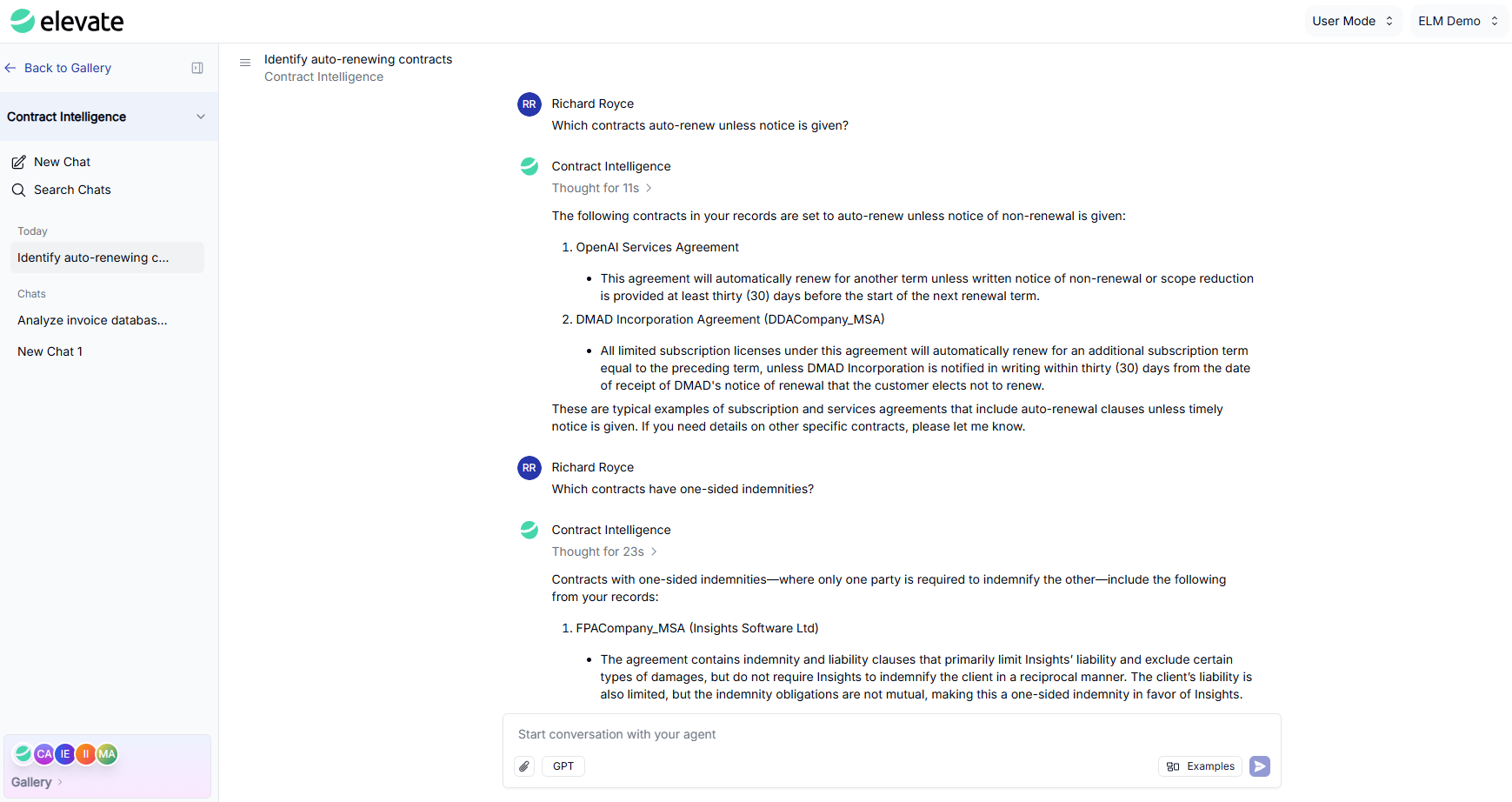Open the ELM Demo dropdown
The width and height of the screenshot is (1512, 802).
click(x=1457, y=21)
